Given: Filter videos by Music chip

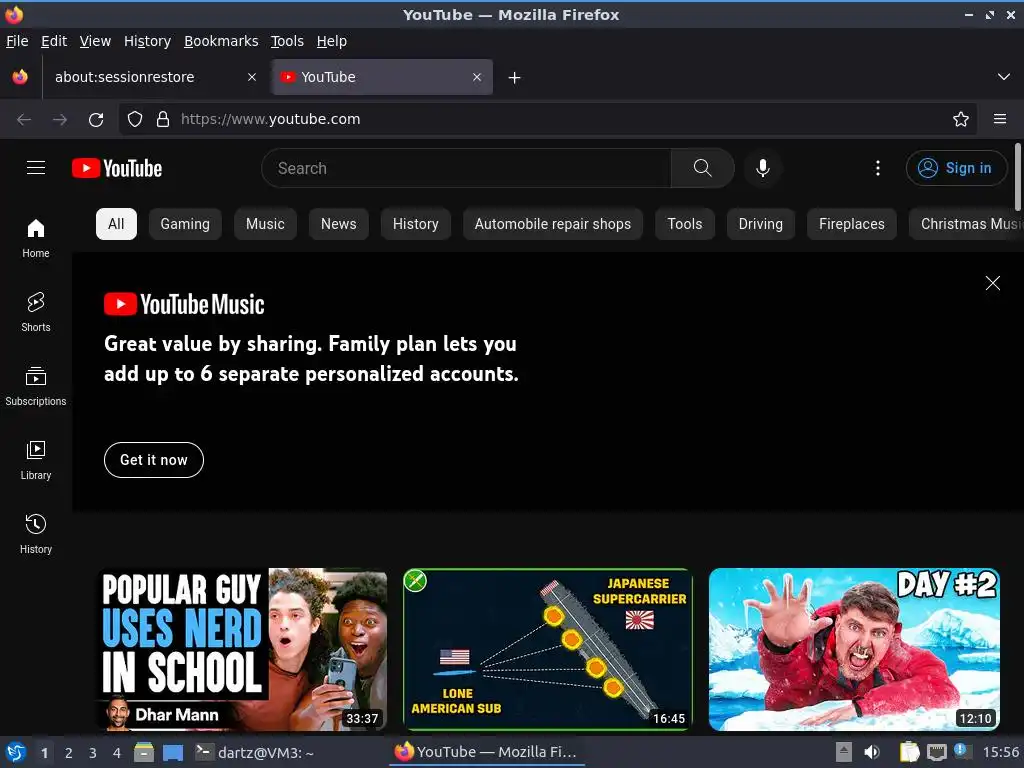Looking at the screenshot, I should [265, 224].
